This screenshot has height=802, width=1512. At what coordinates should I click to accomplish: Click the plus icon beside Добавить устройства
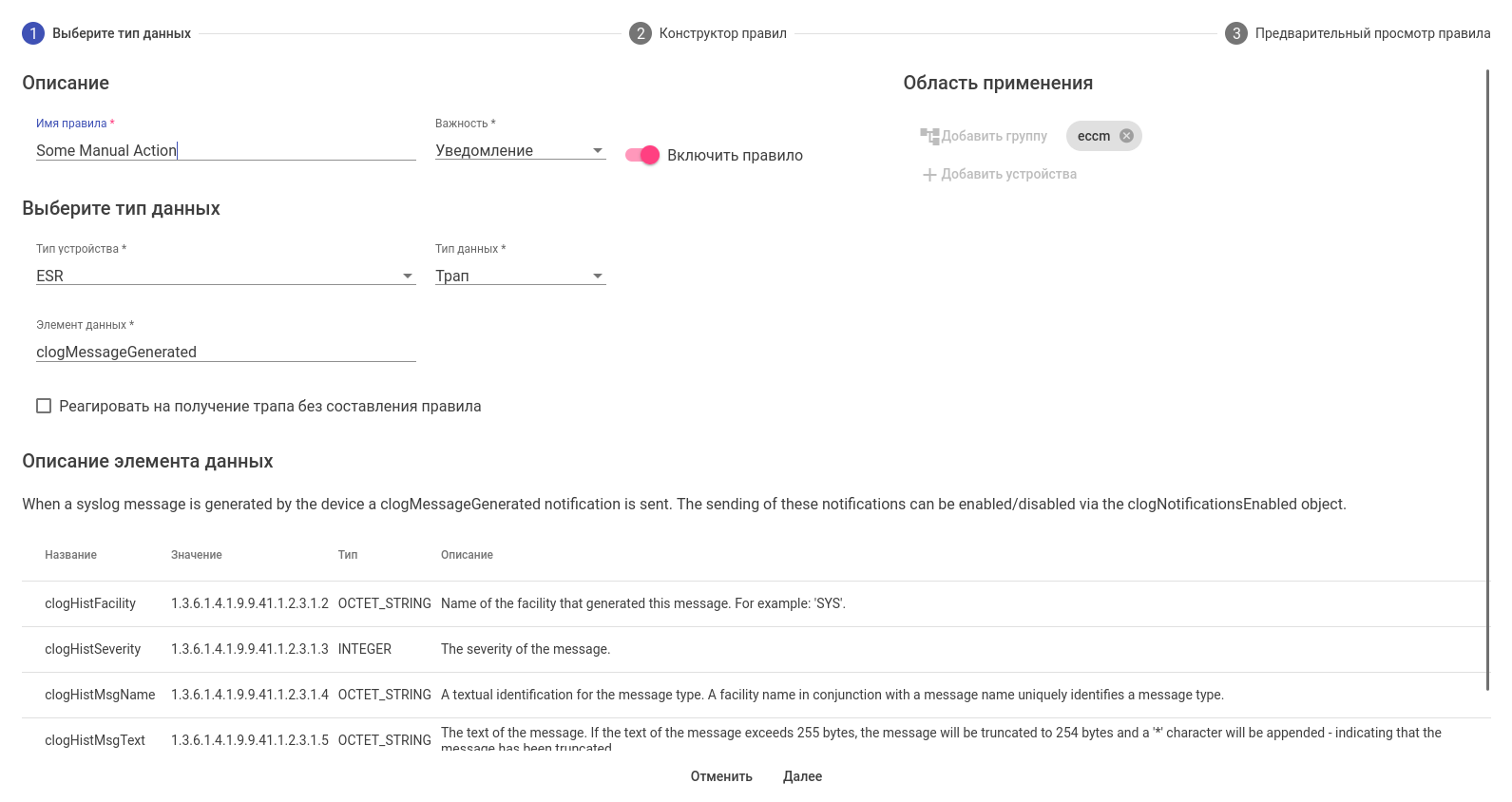click(x=929, y=175)
